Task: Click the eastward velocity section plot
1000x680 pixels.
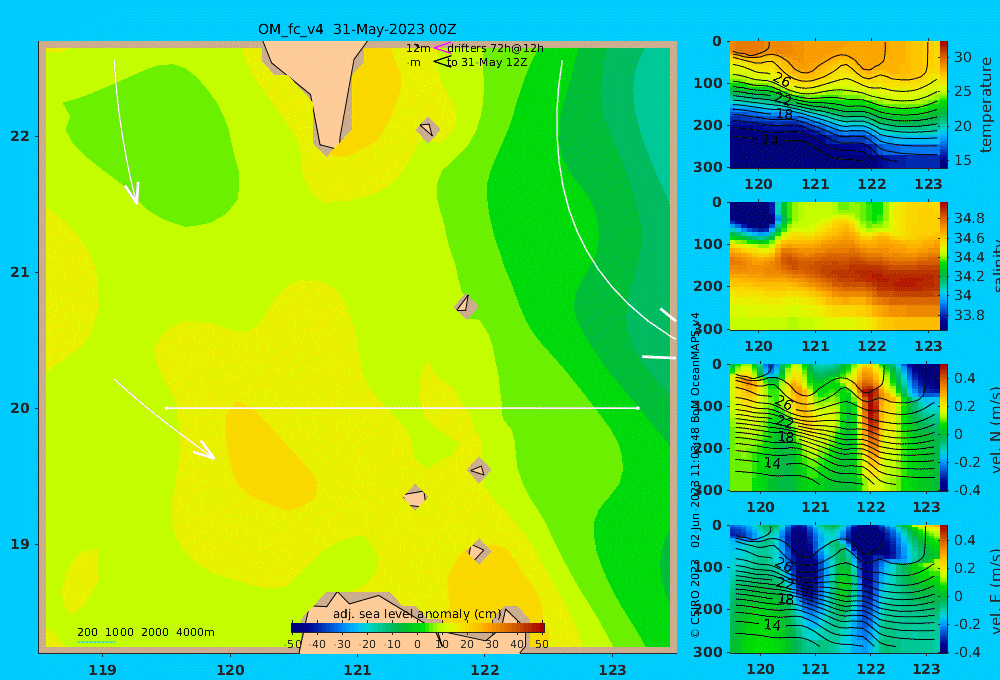Action: (834, 589)
